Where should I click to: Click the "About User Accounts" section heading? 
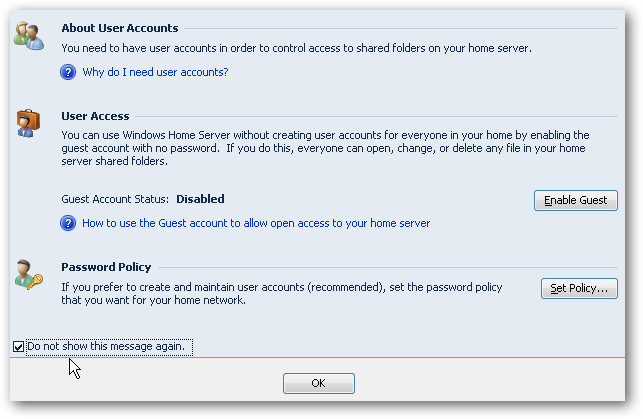[x=120, y=28]
